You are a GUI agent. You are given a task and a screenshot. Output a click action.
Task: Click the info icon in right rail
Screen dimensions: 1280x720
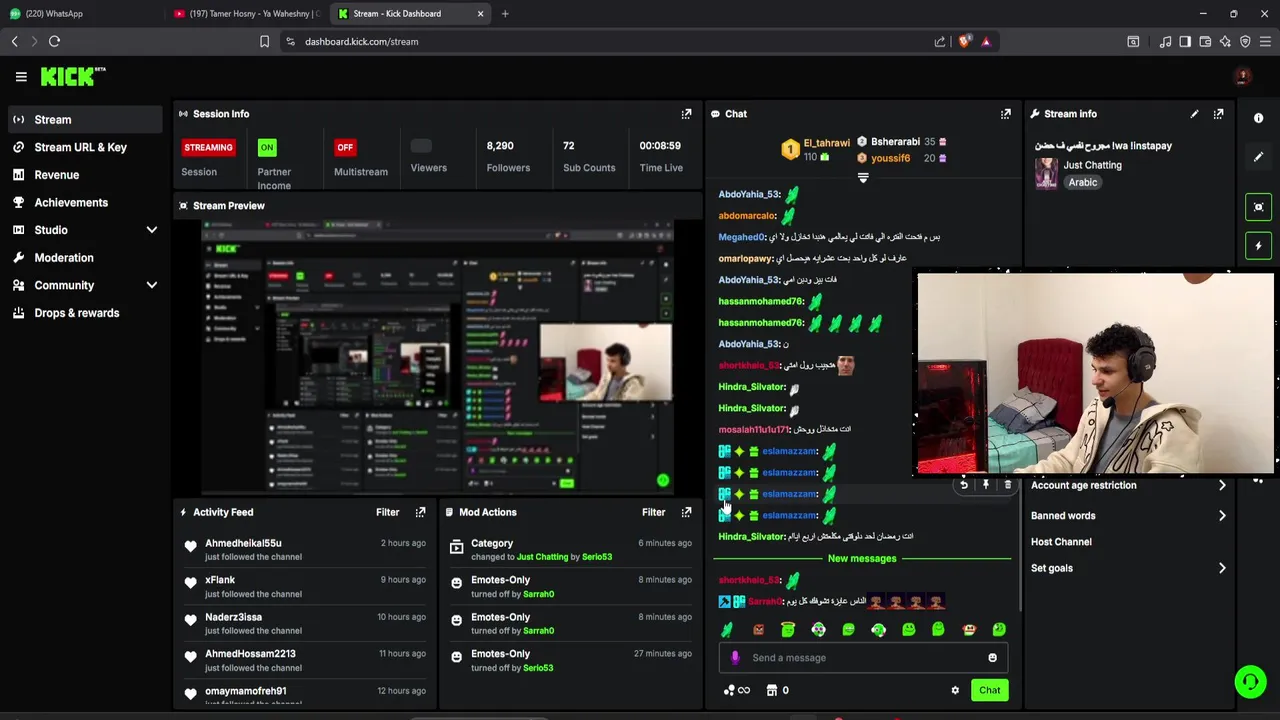(1258, 118)
